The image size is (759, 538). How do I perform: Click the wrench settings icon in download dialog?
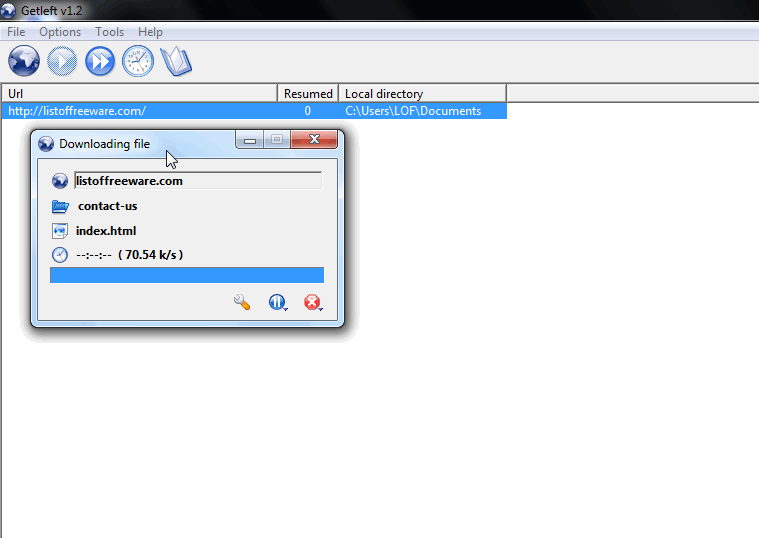pos(242,302)
